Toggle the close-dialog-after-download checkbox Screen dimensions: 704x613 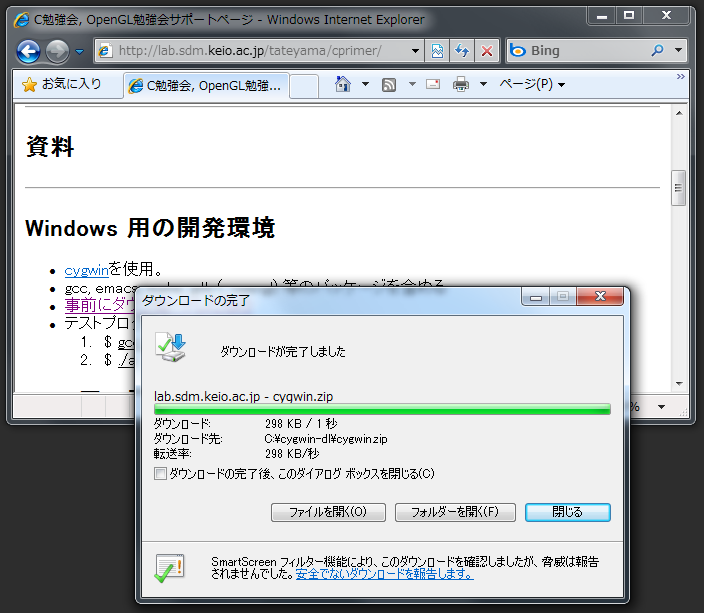point(160,474)
